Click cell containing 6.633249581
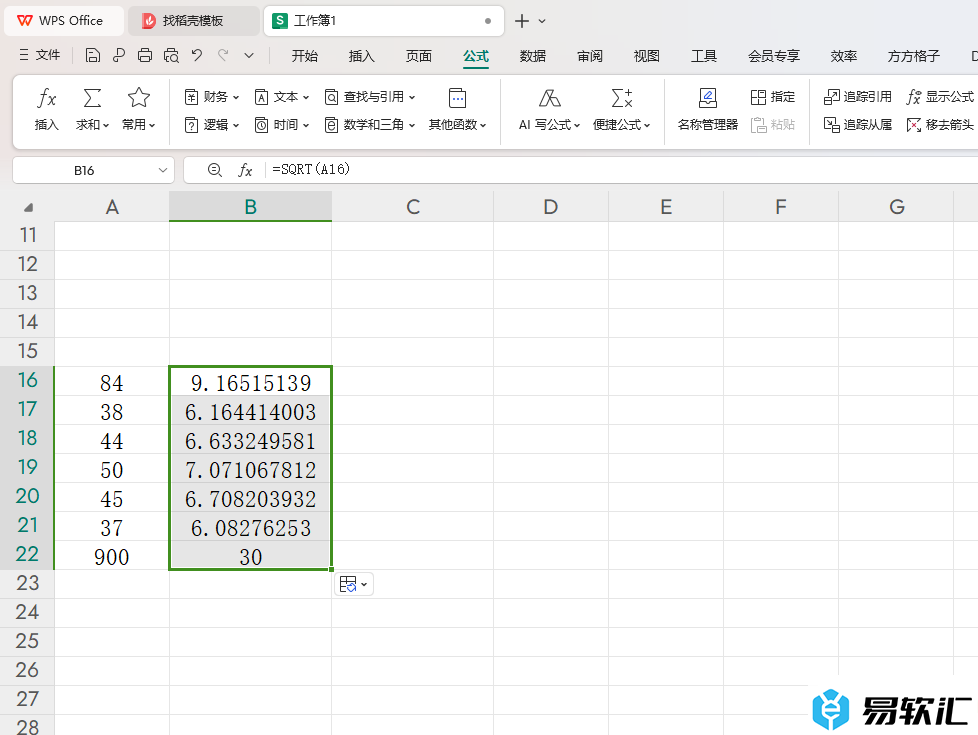The image size is (978, 735). click(x=250, y=440)
